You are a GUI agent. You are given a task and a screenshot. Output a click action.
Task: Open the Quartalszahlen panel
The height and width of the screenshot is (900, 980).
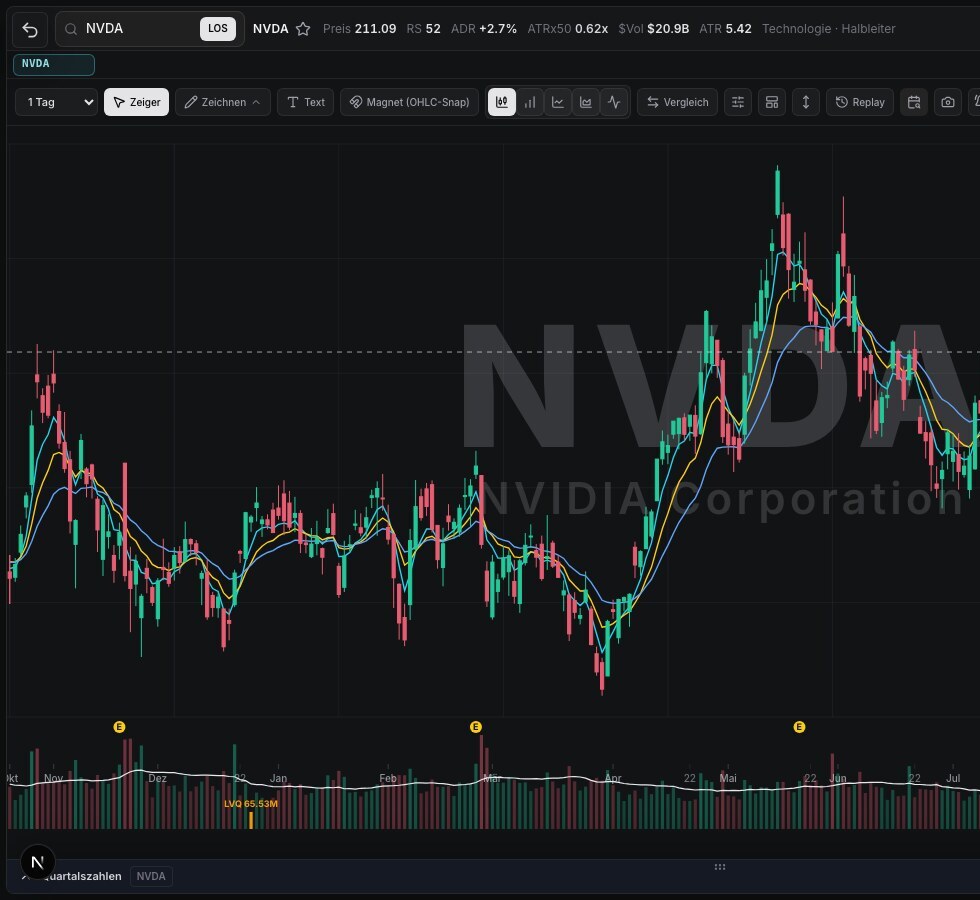[x=82, y=876]
